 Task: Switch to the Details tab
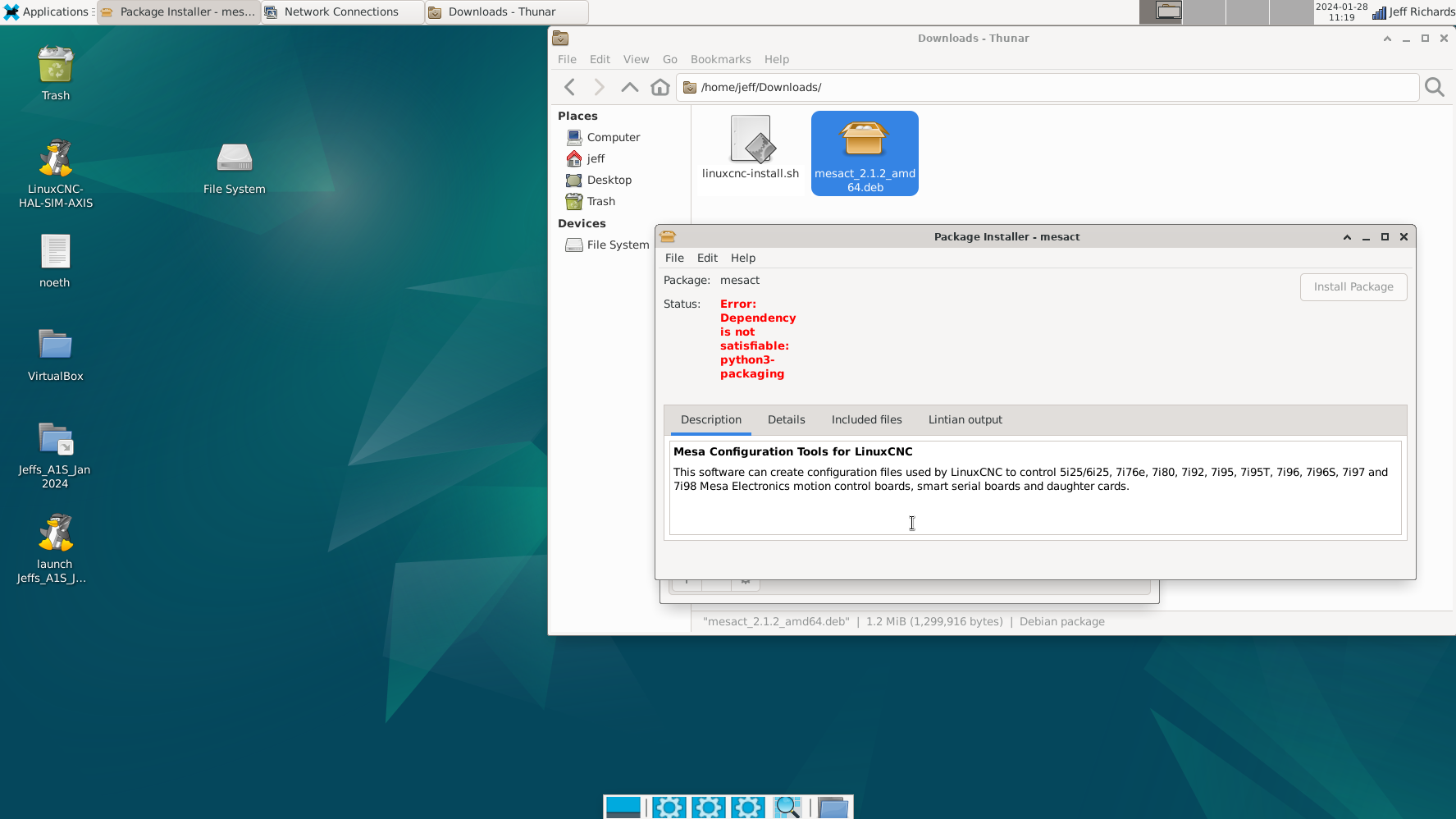pos(786,419)
